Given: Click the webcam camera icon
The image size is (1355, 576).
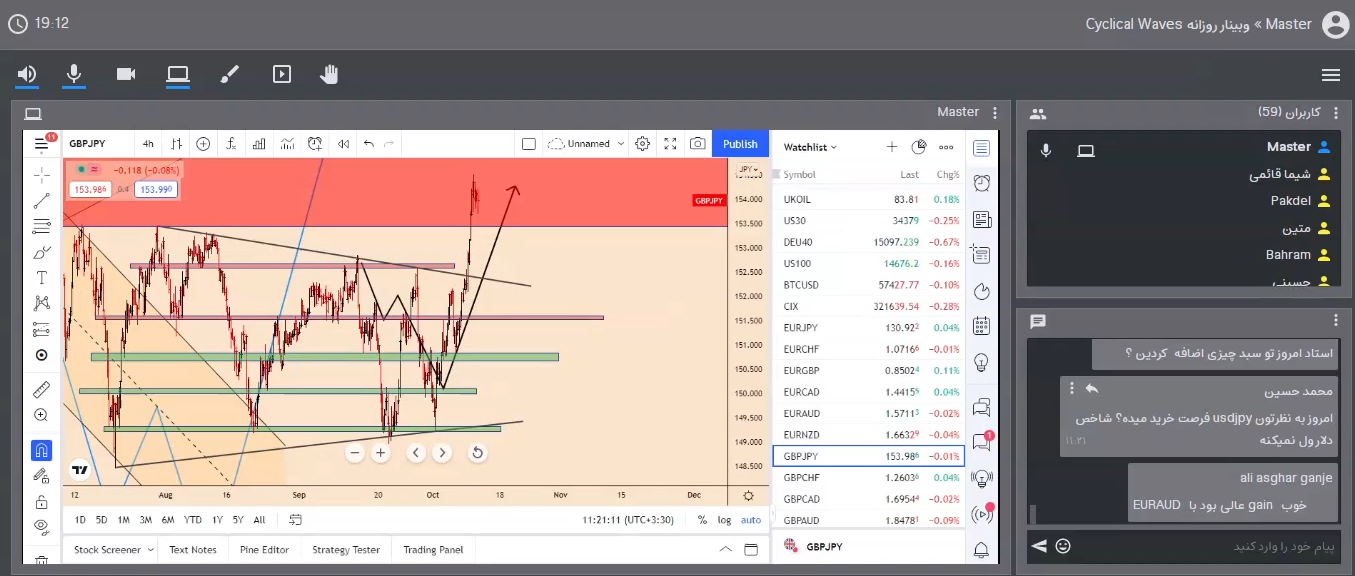Looking at the screenshot, I should (126, 74).
